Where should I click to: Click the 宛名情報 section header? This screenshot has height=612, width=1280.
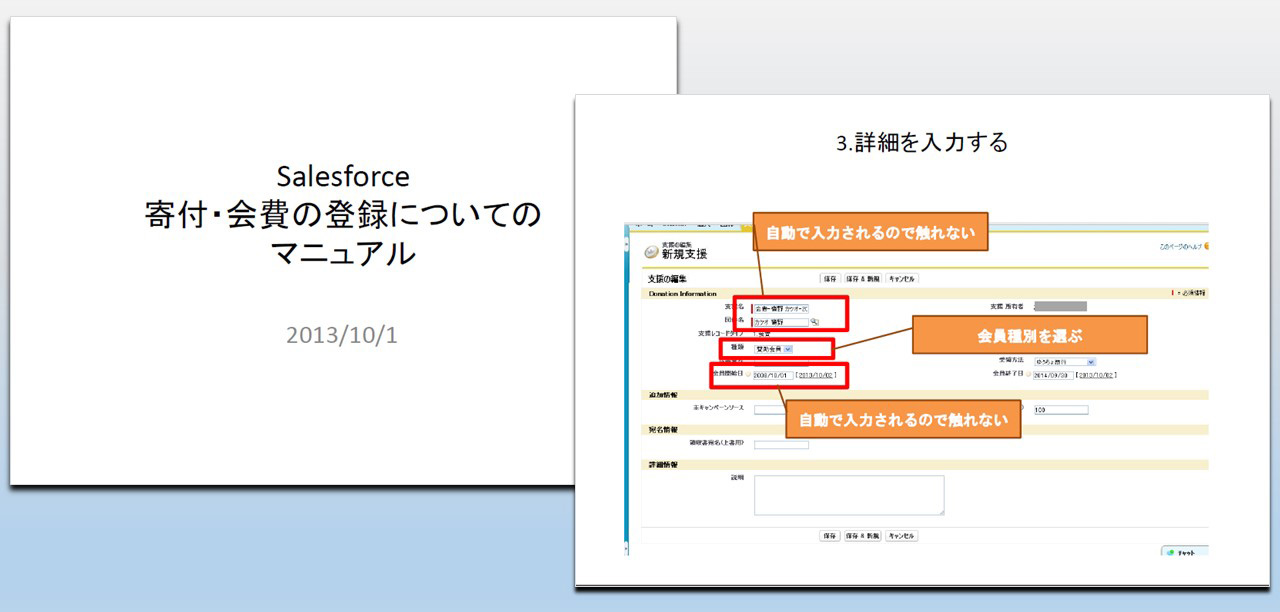(924, 429)
